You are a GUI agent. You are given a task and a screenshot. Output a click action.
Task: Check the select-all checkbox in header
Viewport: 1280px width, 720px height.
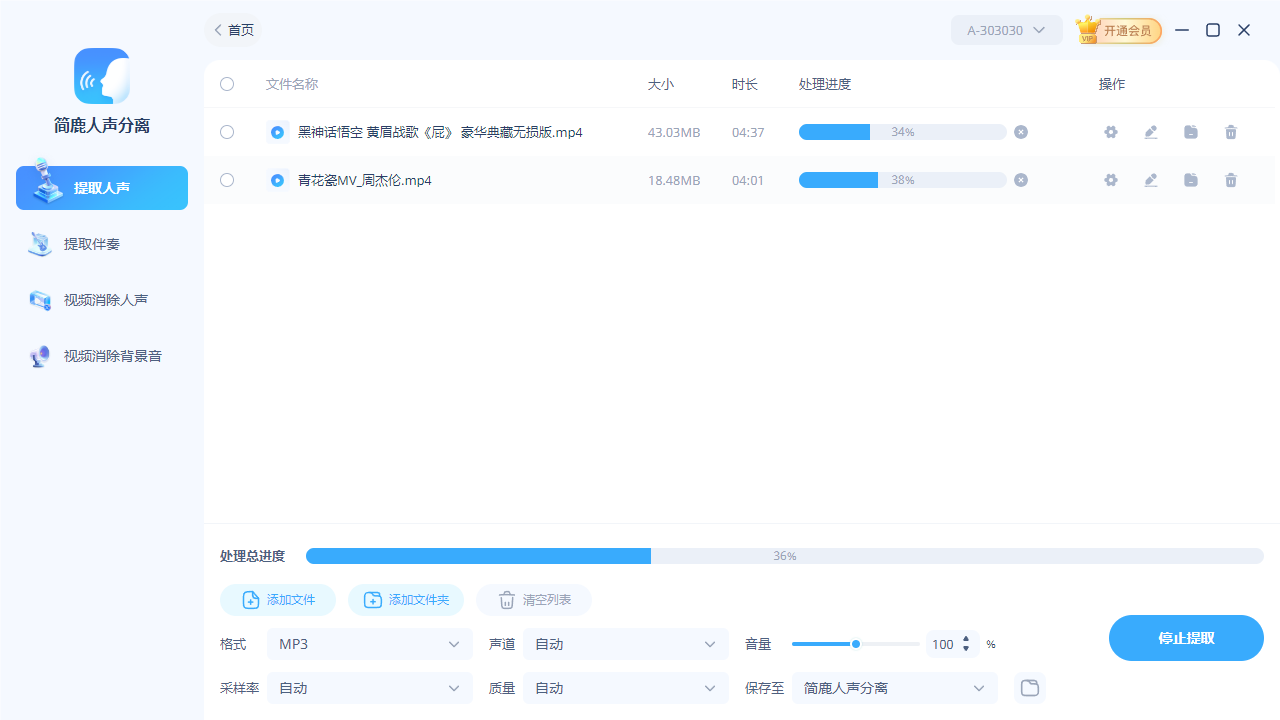point(227,84)
